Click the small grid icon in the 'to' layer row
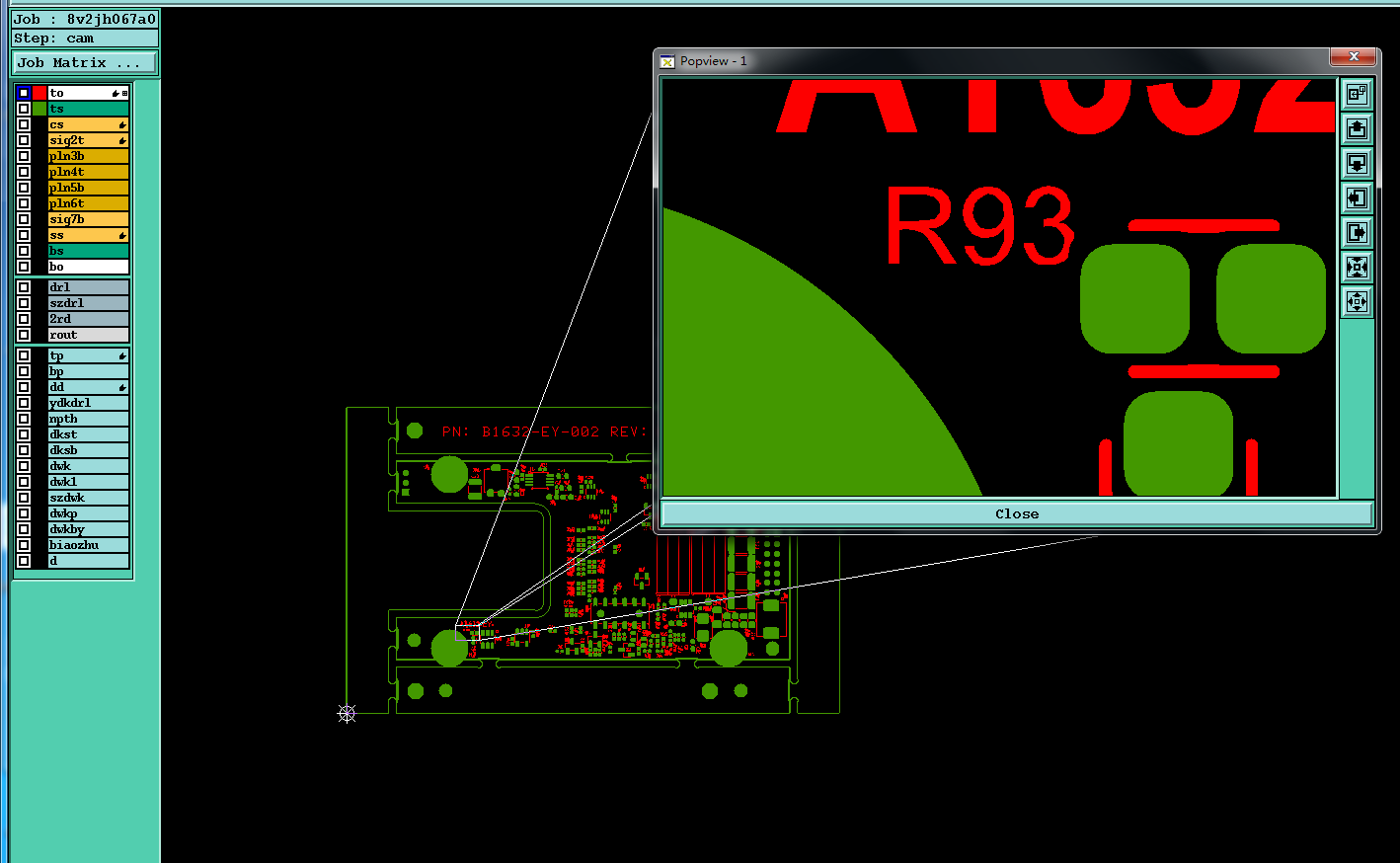This screenshot has height=863, width=1400. tap(124, 93)
